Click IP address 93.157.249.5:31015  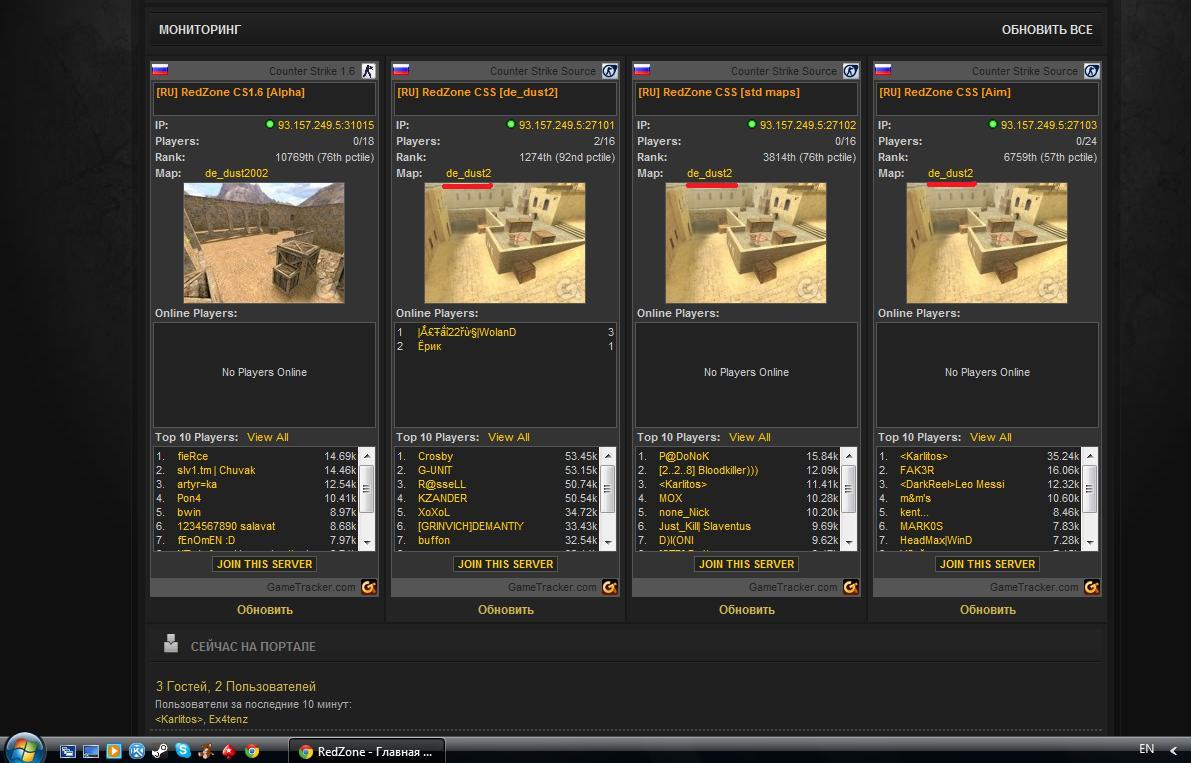pos(326,125)
